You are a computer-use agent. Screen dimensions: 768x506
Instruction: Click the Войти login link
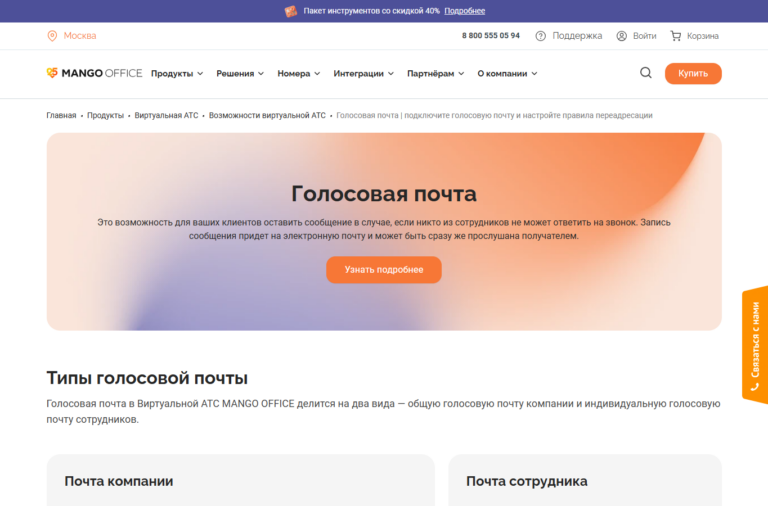point(645,36)
